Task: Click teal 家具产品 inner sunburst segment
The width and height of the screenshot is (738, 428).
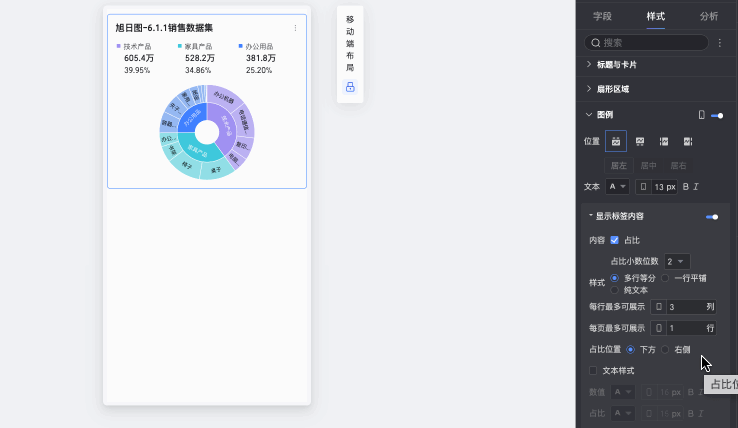Action: pos(198,151)
